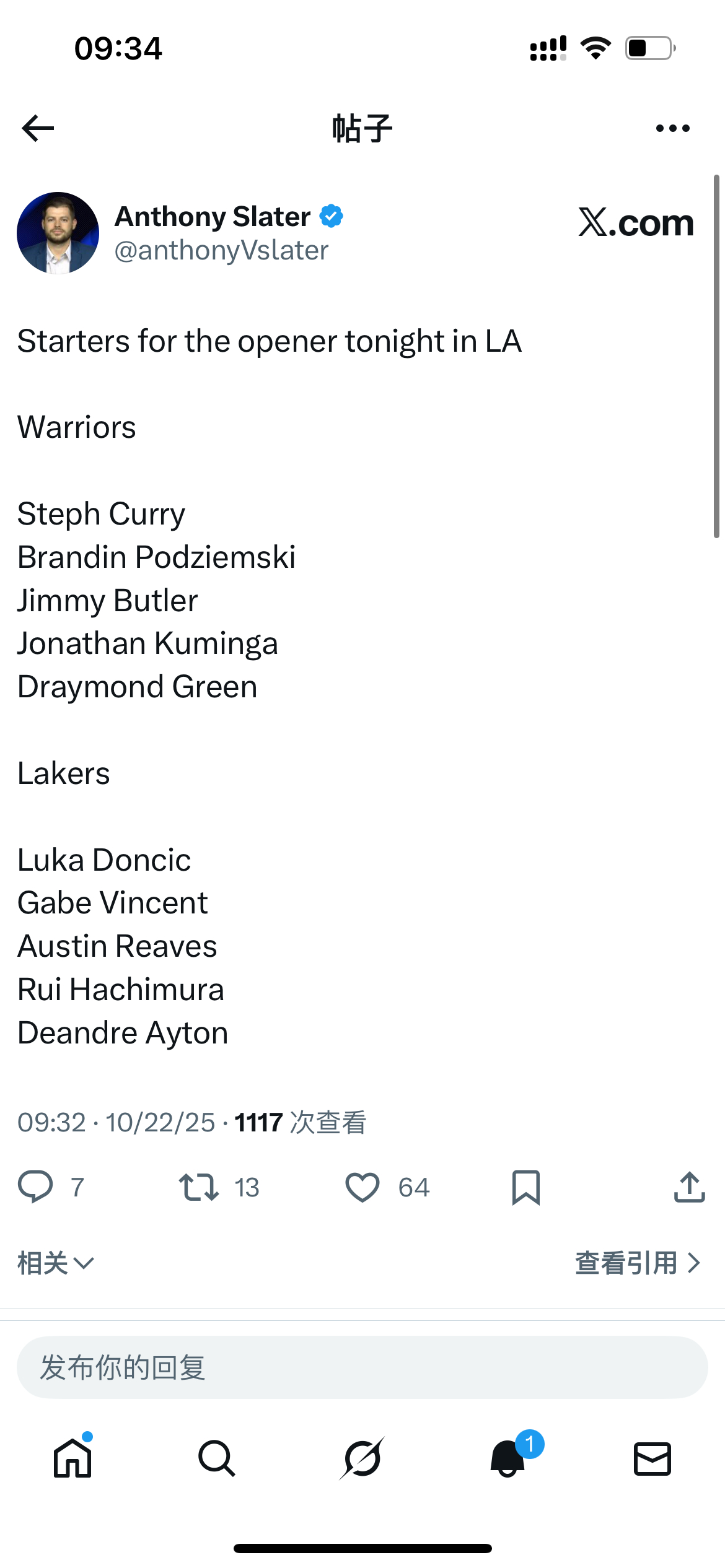725x1568 pixels.
Task: Open Notifications bell with badge
Action: coord(508,1458)
